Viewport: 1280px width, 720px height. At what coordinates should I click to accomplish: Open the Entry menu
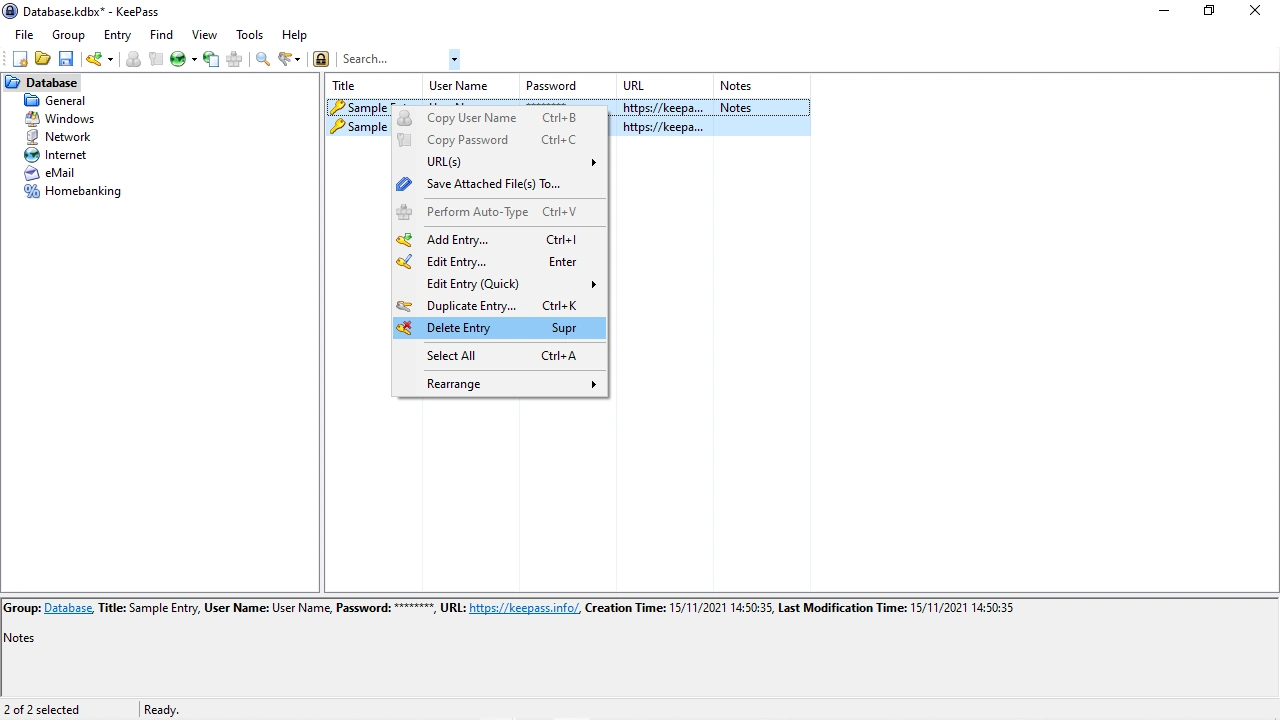(118, 34)
